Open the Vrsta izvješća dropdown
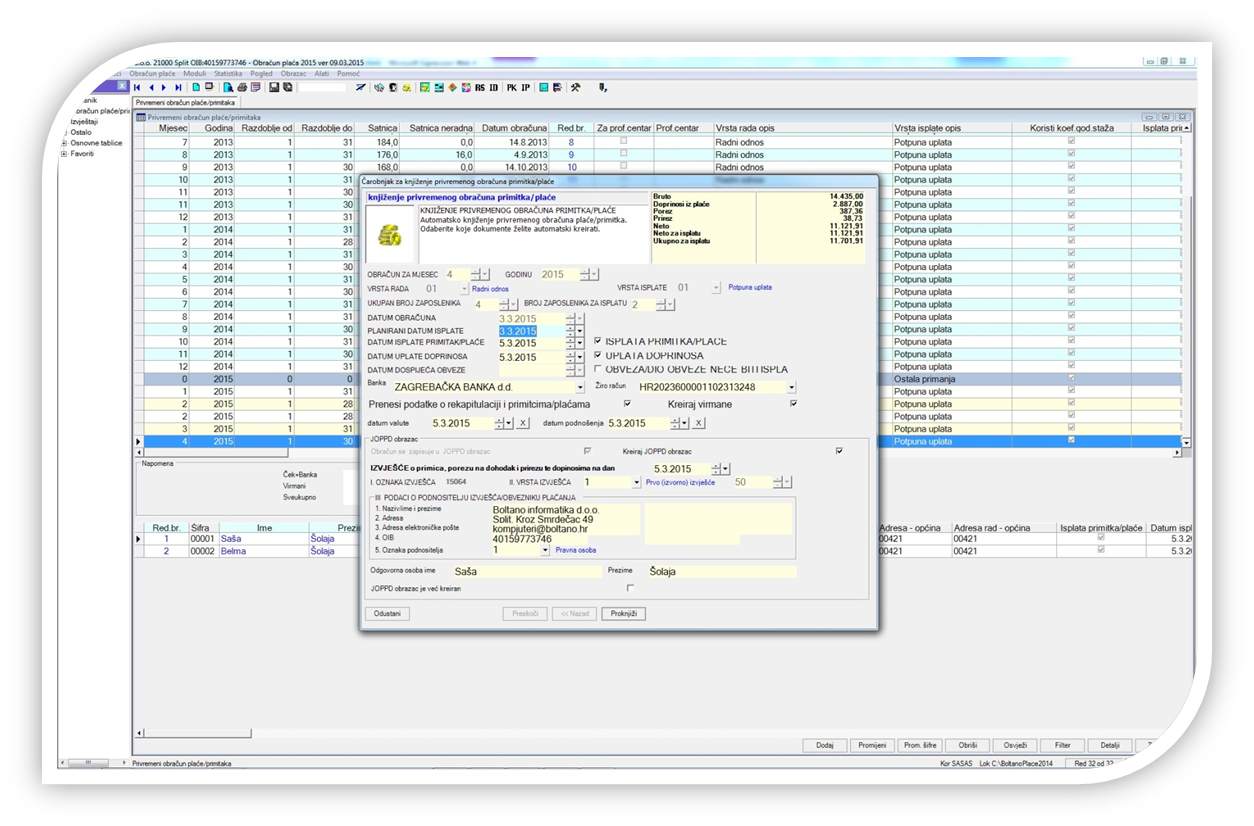 click(636, 482)
